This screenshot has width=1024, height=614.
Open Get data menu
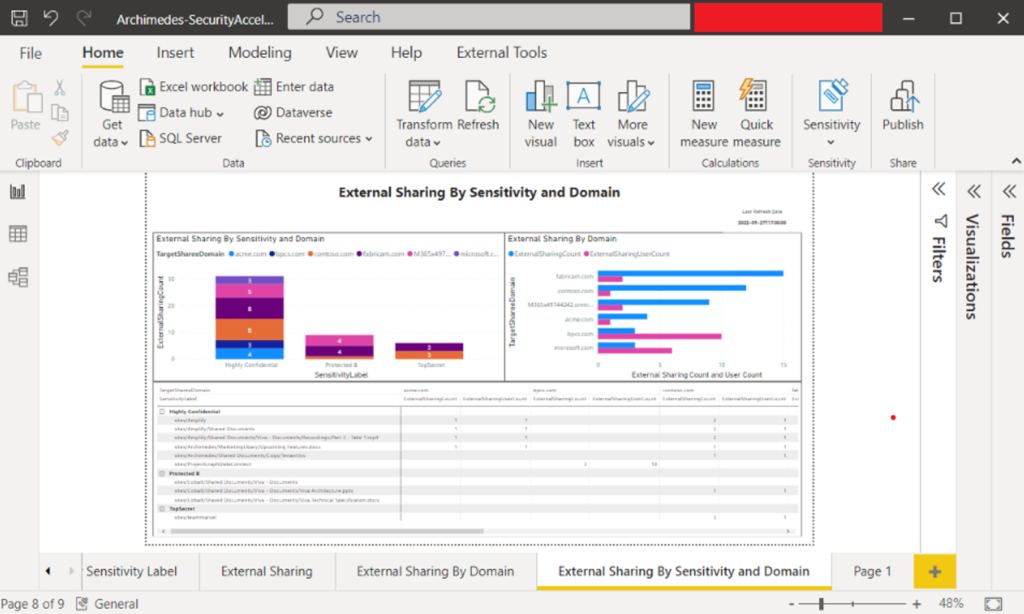coord(111,114)
